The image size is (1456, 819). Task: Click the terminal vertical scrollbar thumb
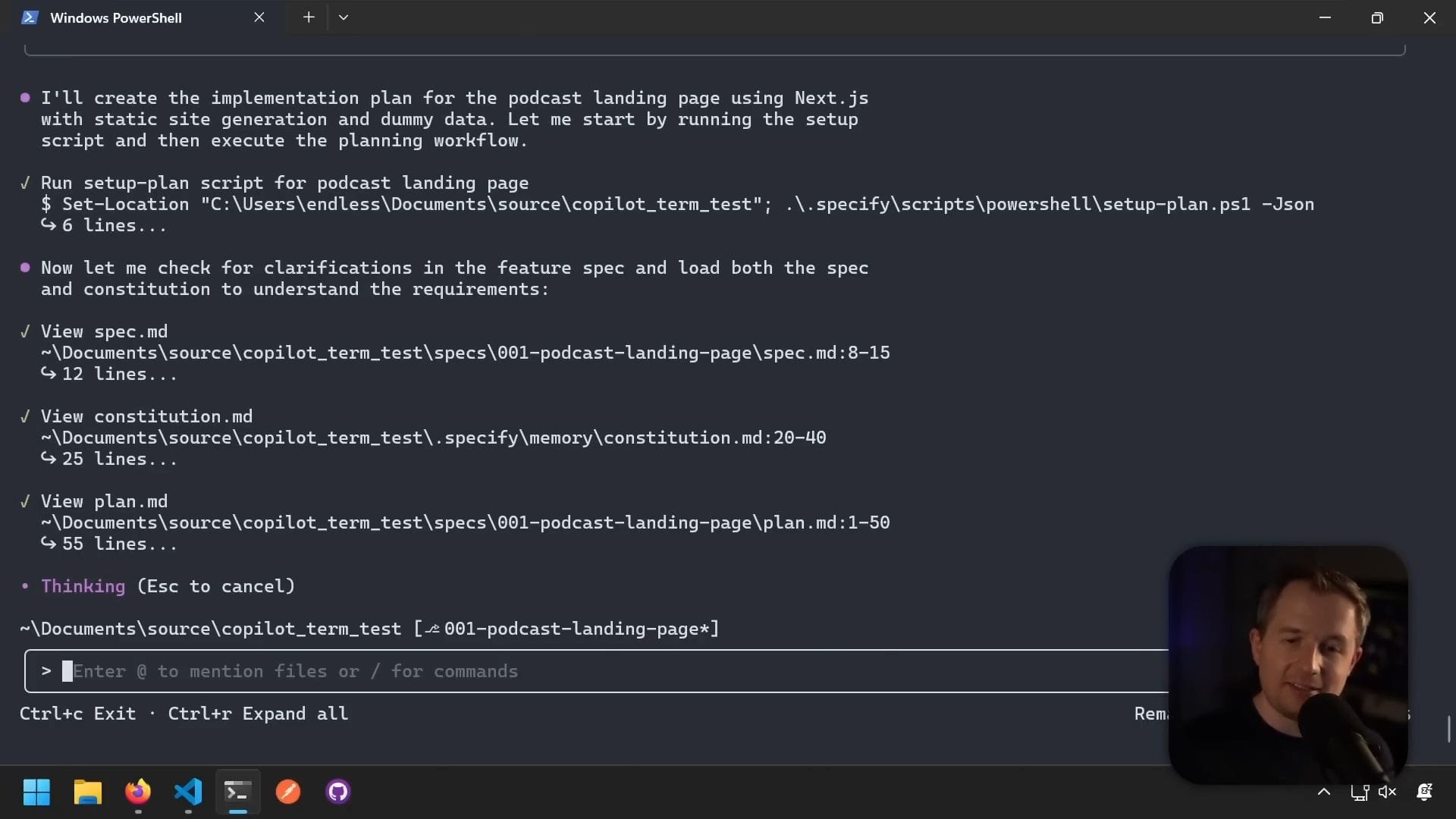click(x=1448, y=729)
